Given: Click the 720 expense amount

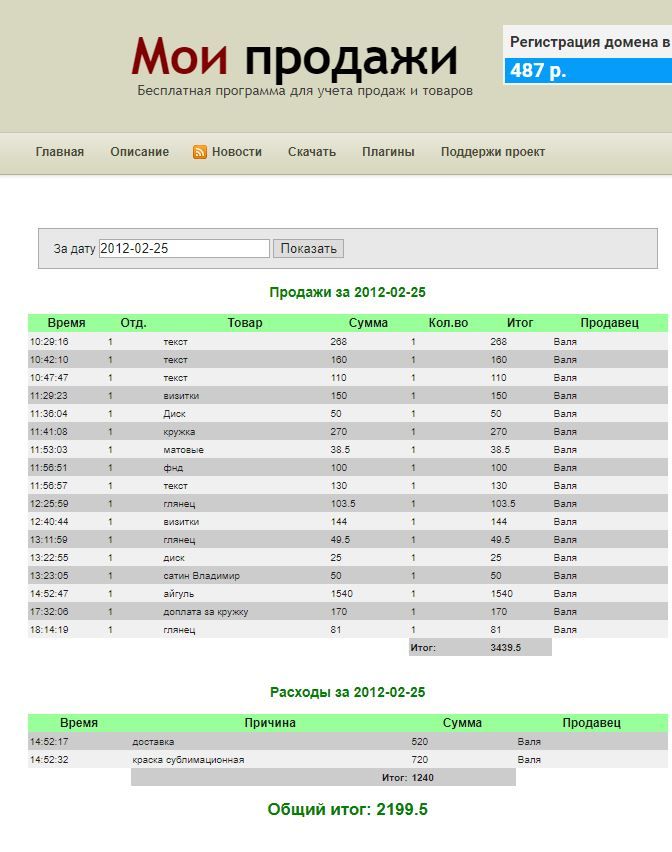Looking at the screenshot, I should [x=419, y=760].
